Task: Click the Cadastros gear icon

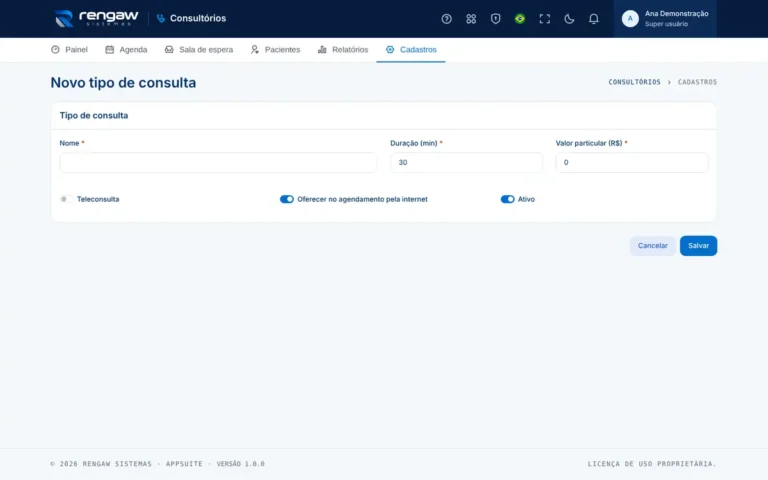Action: (390, 49)
